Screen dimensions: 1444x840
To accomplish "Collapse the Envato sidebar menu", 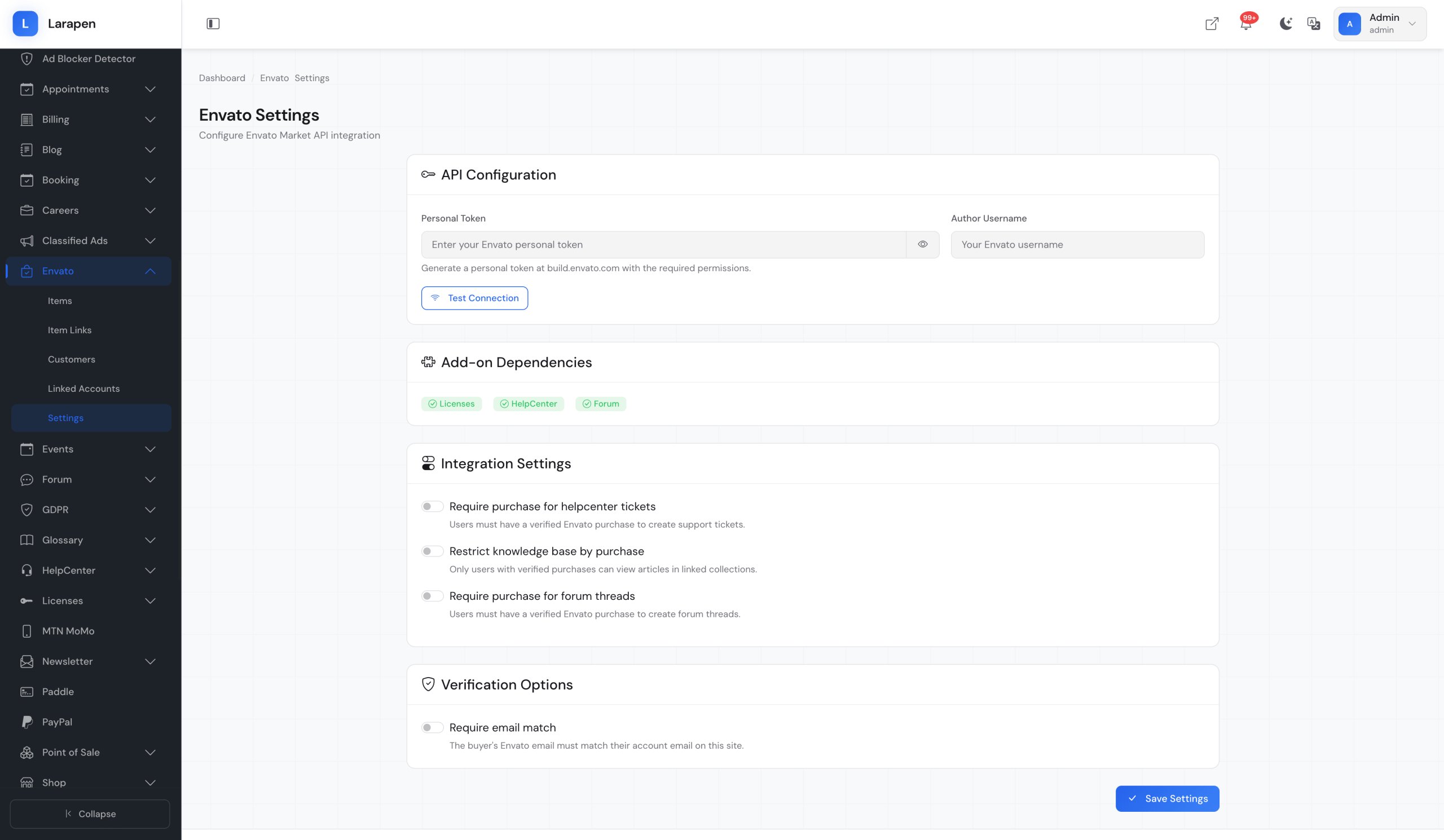I will [x=150, y=271].
